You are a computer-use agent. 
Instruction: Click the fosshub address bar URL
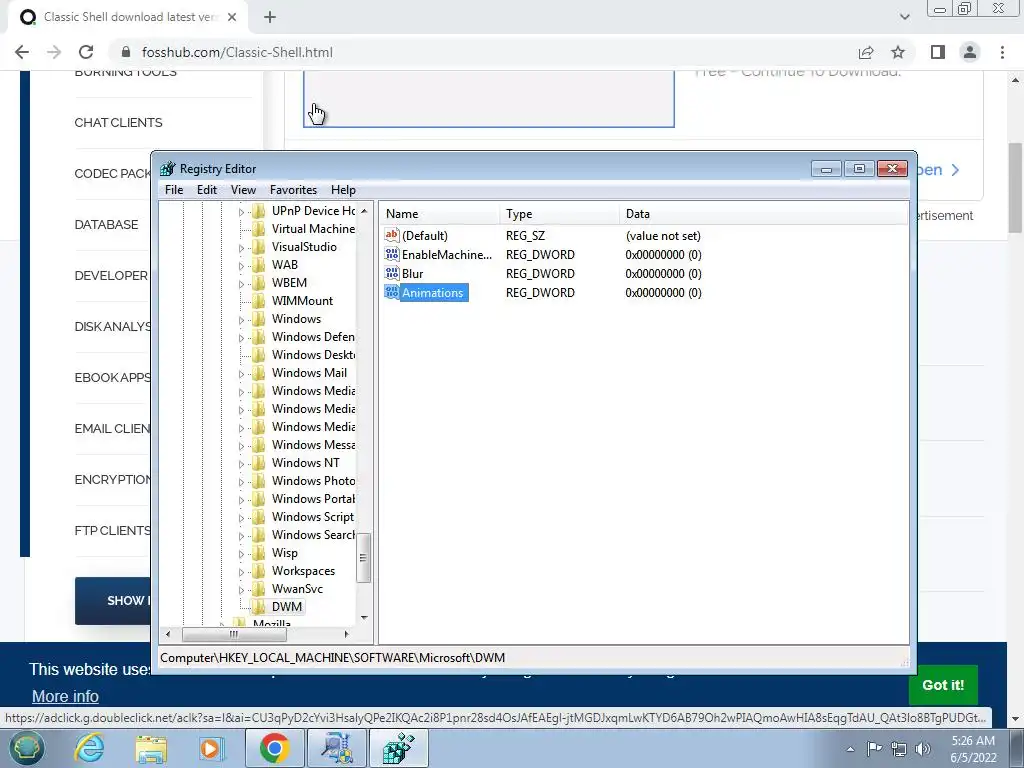click(x=237, y=52)
